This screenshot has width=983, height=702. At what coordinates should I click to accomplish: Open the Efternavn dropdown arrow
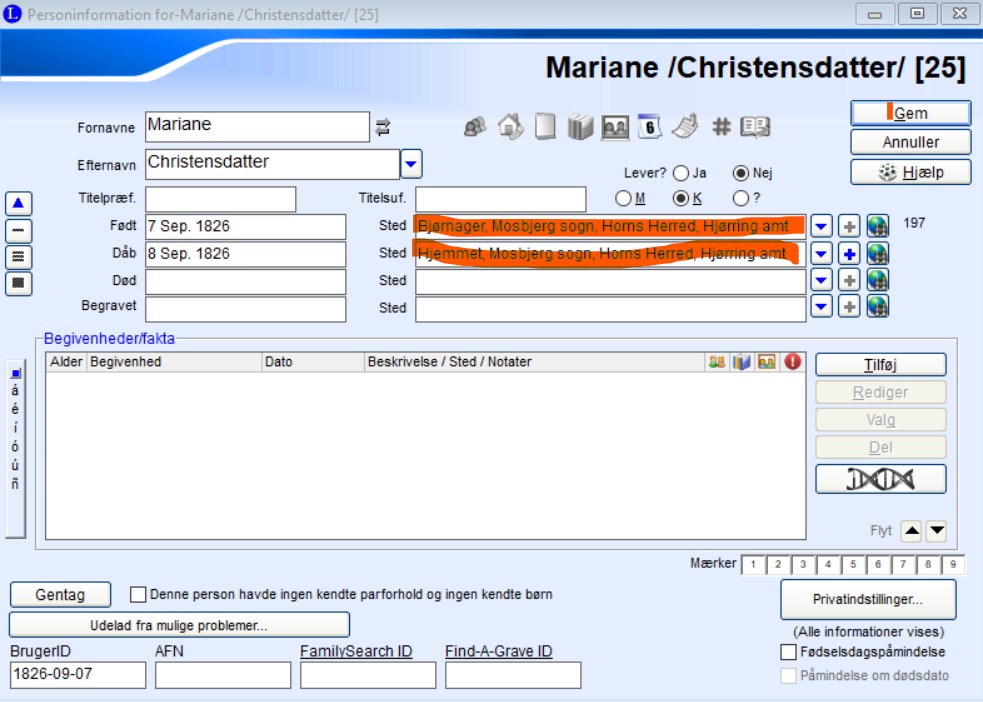coord(411,164)
